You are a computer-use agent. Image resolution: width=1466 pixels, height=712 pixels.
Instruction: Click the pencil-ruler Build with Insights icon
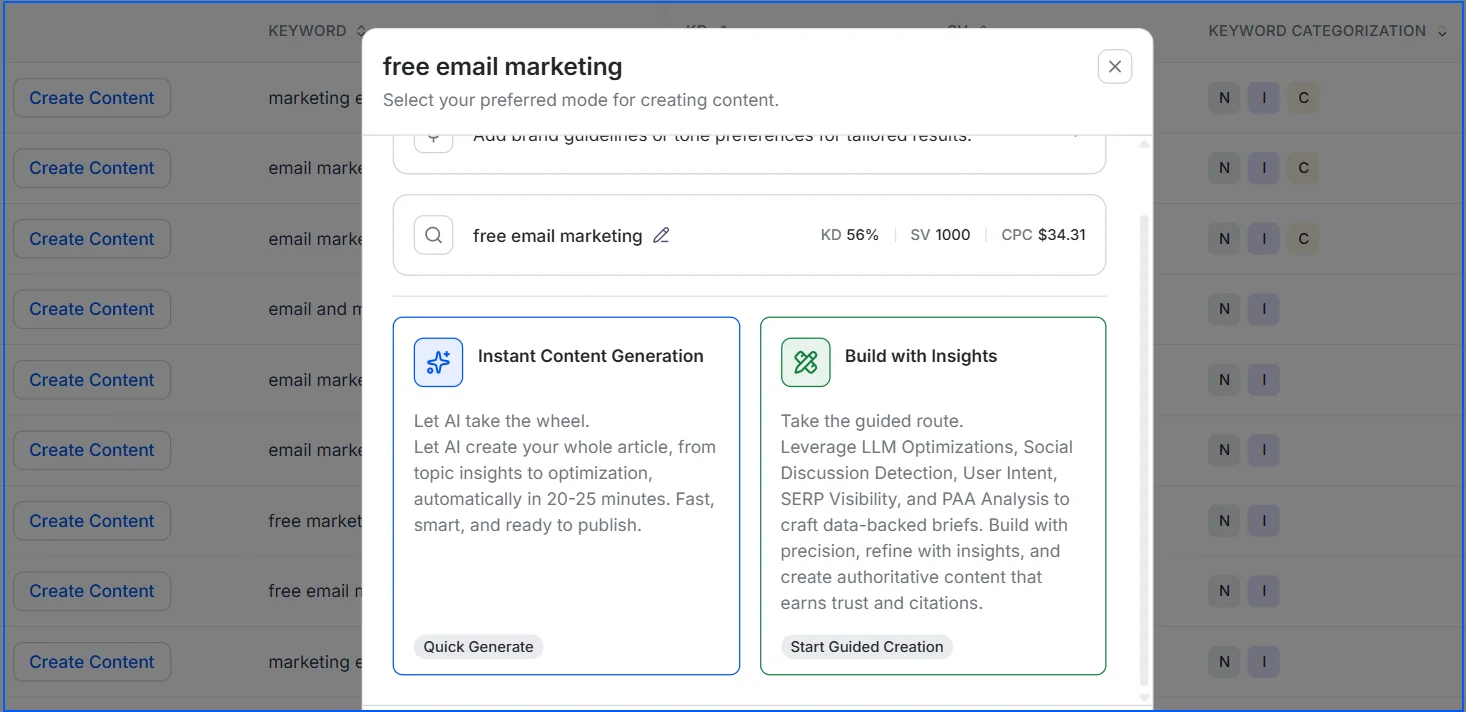click(806, 362)
